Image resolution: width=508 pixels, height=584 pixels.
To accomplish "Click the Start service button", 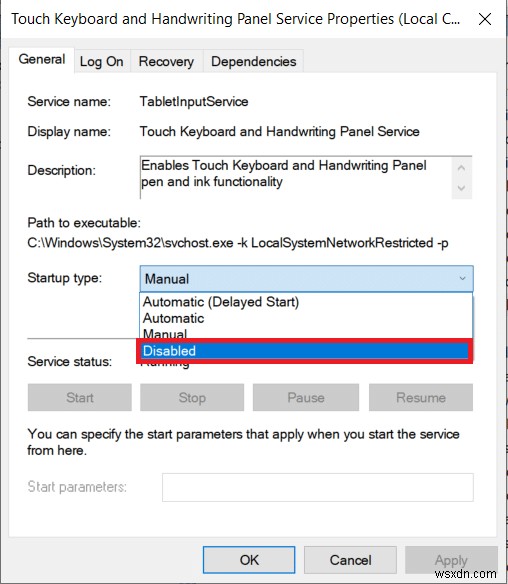I will 80,397.
